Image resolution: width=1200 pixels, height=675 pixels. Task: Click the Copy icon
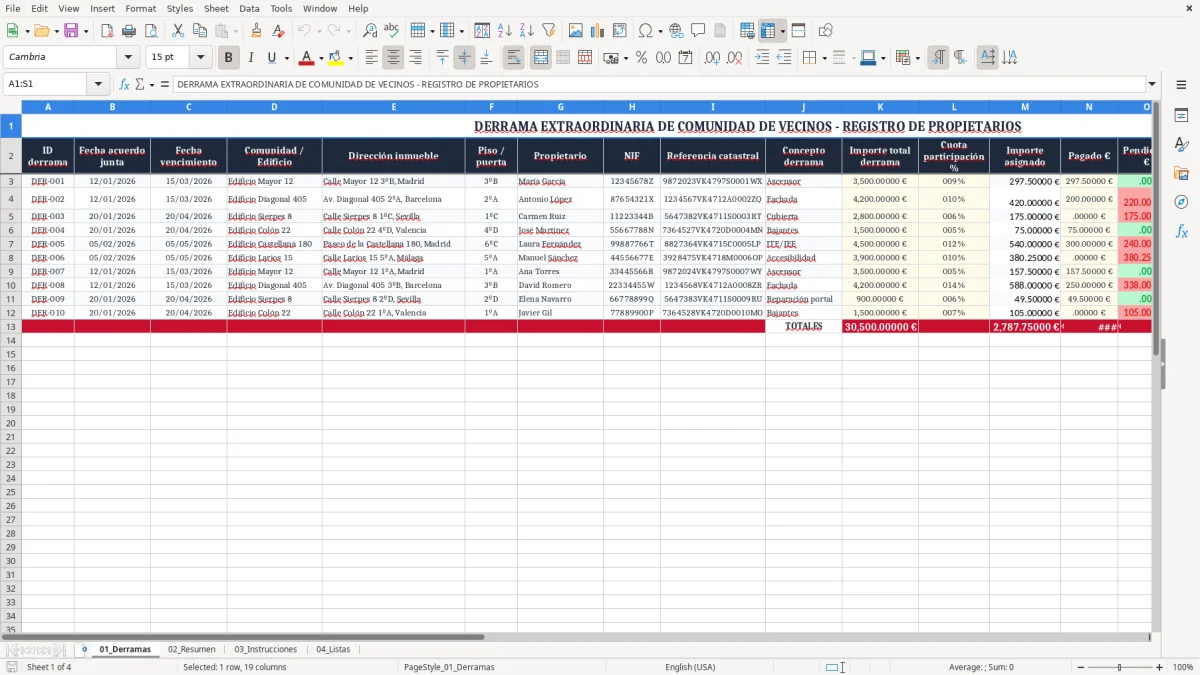(200, 31)
